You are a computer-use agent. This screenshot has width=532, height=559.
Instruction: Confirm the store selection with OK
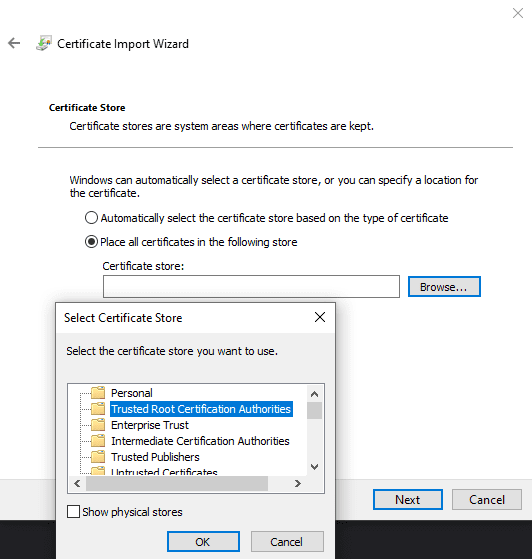click(203, 542)
